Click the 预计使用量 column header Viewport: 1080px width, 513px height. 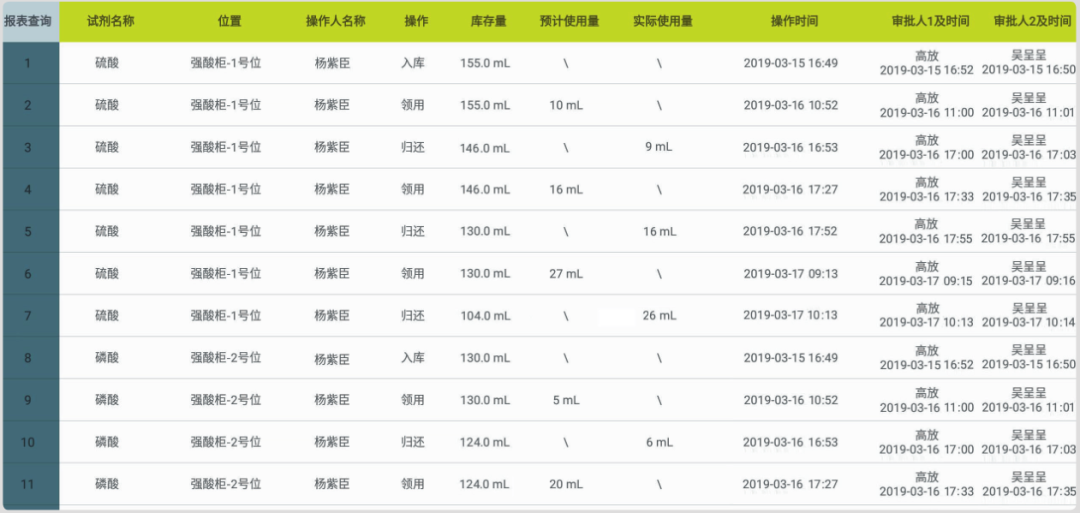coord(569,21)
